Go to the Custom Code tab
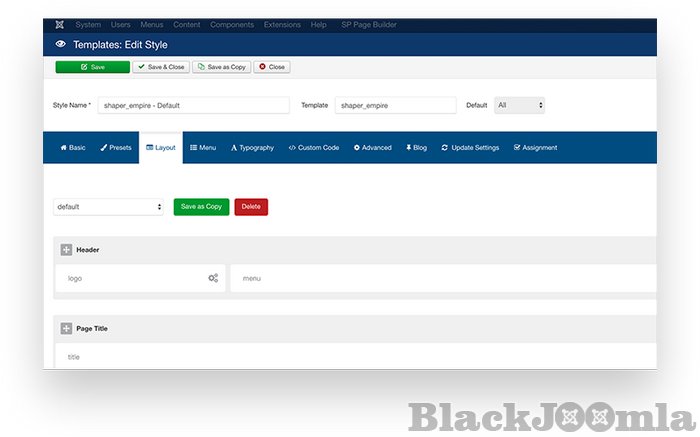The image size is (700, 437). [314, 148]
